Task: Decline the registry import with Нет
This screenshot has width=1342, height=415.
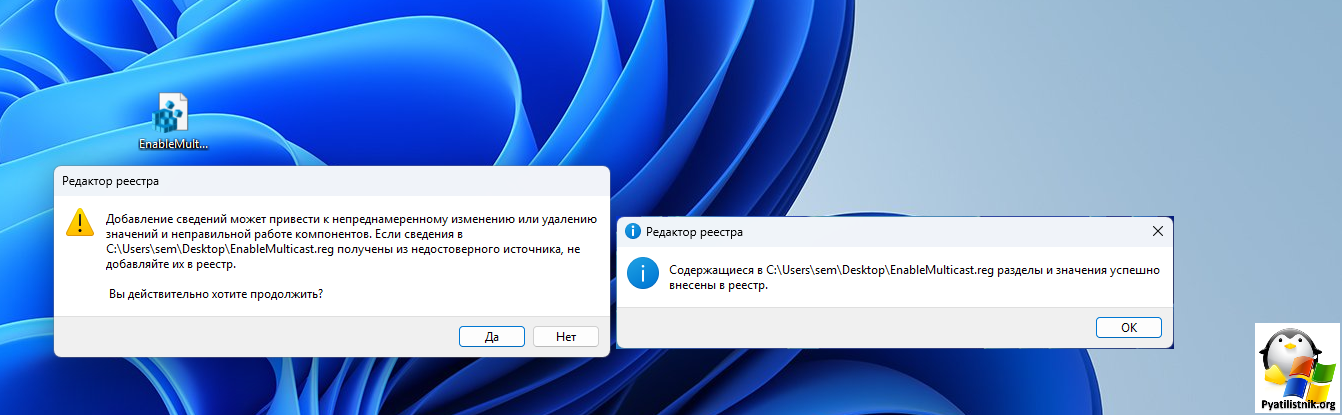Action: point(566,337)
